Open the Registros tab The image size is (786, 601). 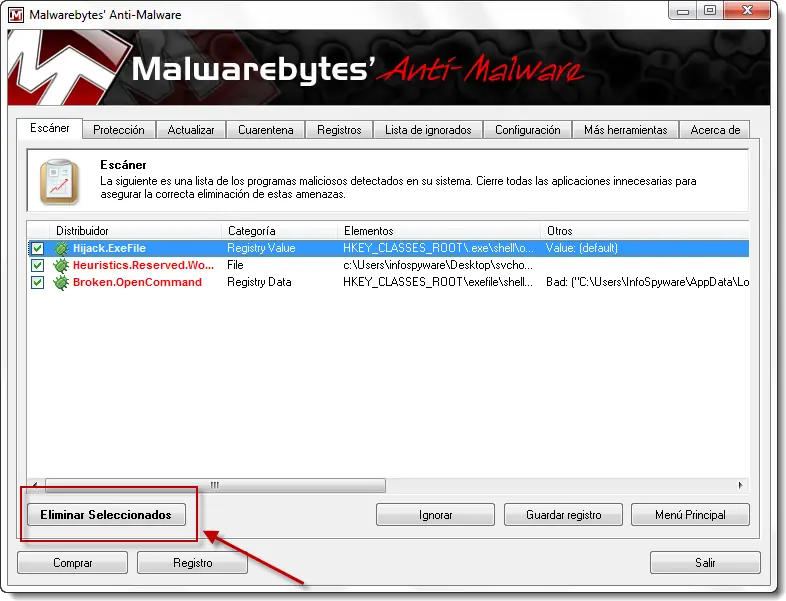coord(339,130)
